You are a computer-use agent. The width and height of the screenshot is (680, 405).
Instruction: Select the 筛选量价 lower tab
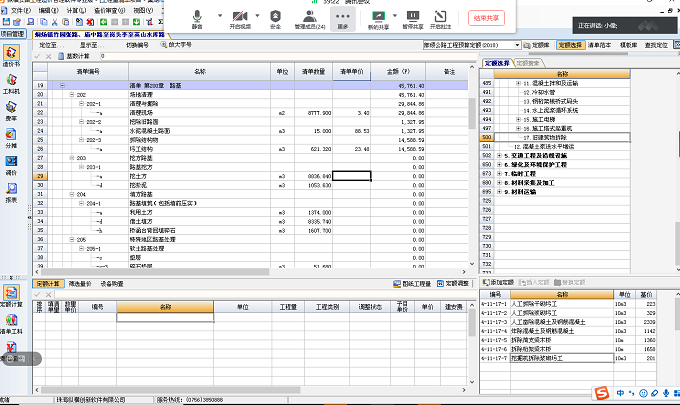click(80, 284)
